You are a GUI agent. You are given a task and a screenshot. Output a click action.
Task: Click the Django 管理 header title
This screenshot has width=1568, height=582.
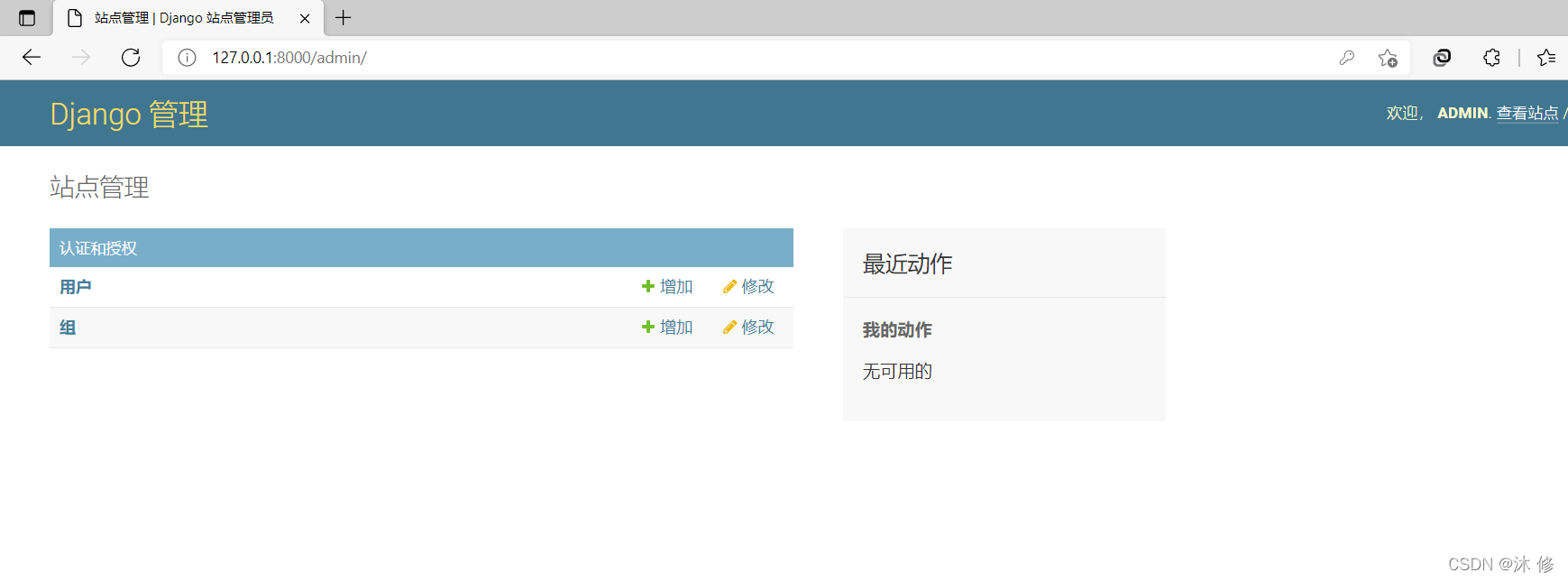129,115
